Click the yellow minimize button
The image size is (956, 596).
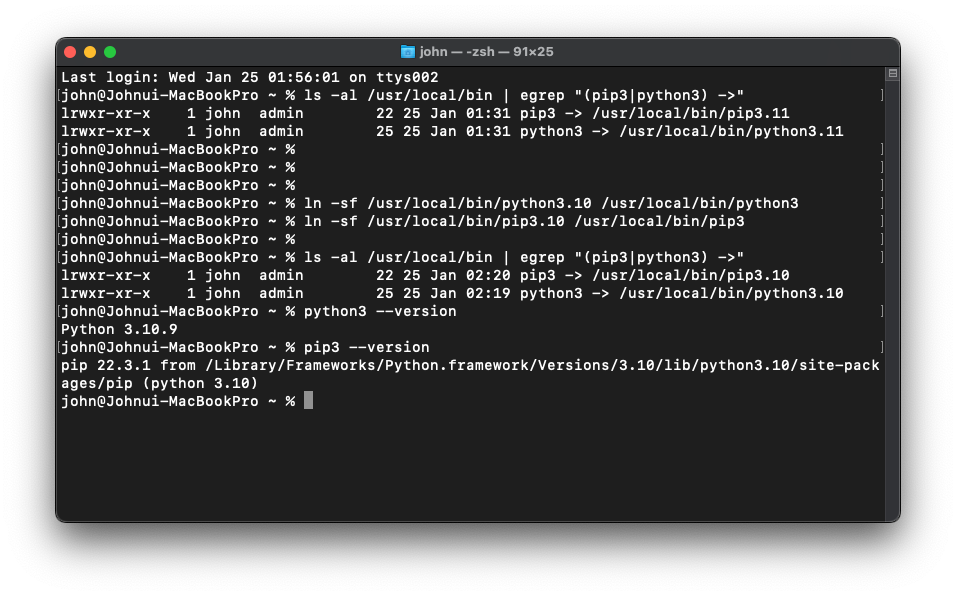pos(89,50)
